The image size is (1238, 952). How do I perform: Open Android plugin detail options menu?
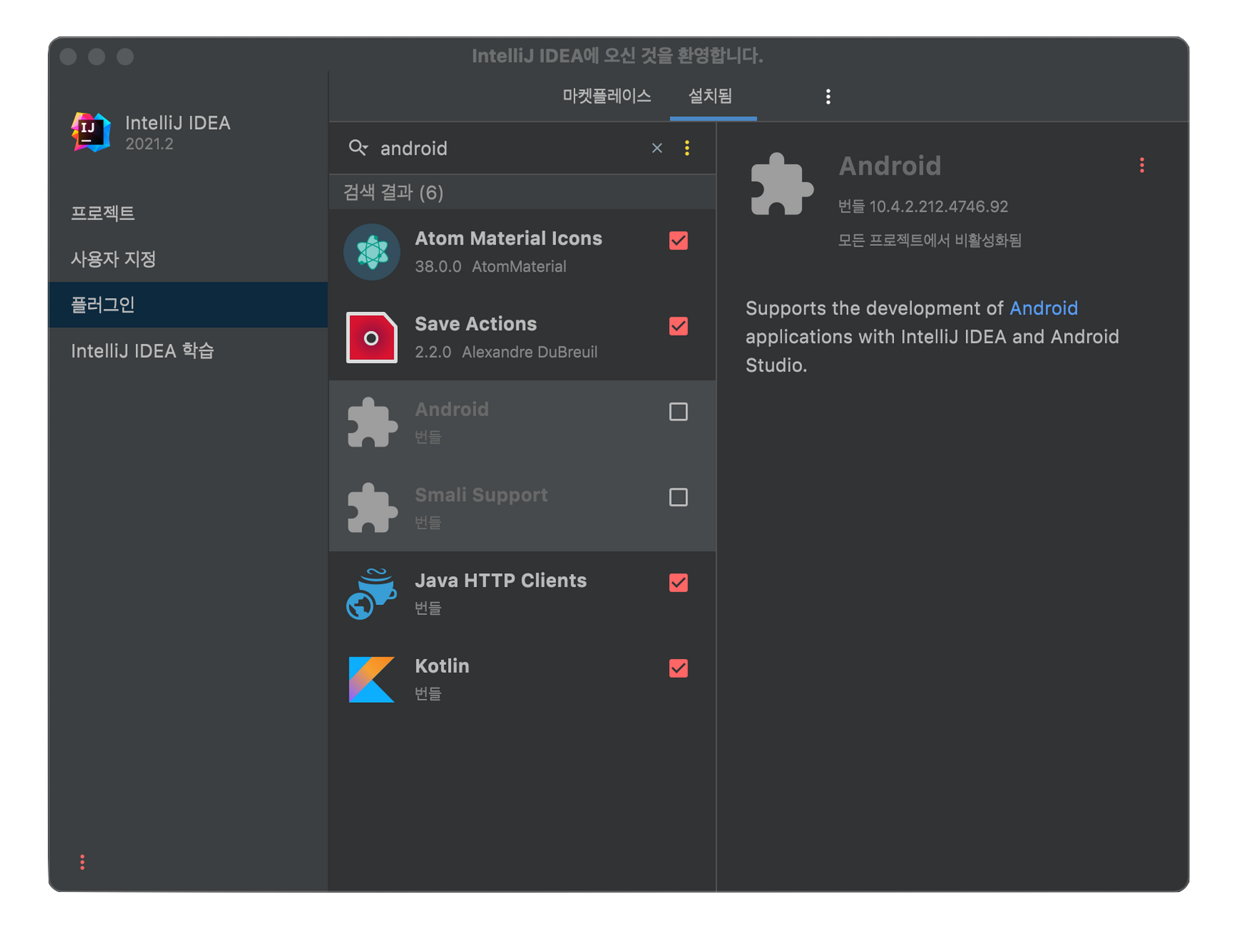pos(1142,165)
